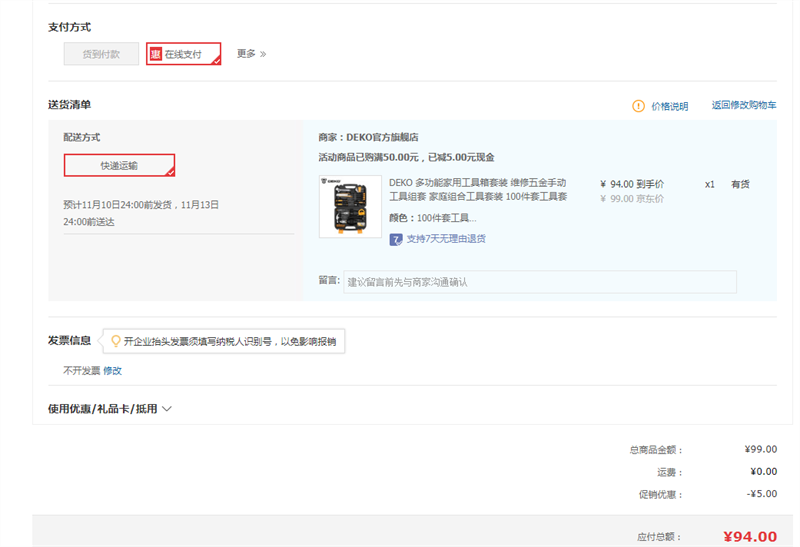Click the ¥94.00 到手价 price

tap(631, 184)
